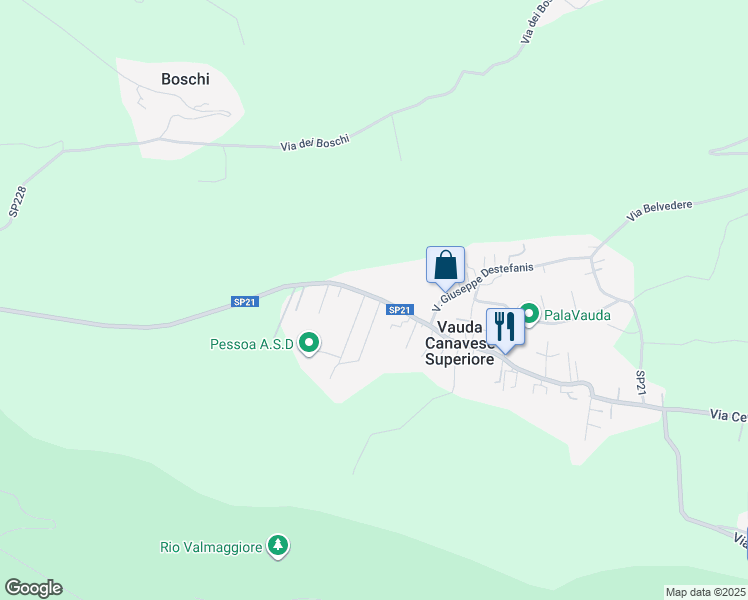Click the PalaVauda place name text

(577, 315)
